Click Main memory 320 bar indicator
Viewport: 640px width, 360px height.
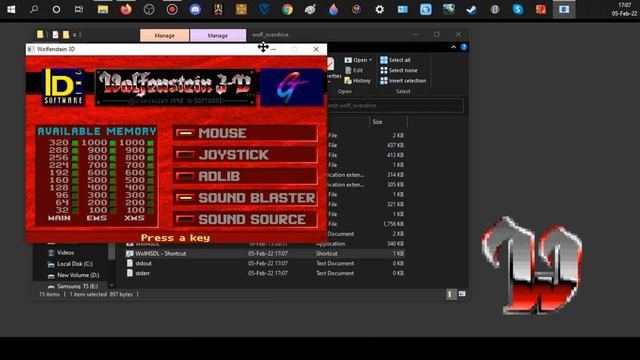[75, 143]
